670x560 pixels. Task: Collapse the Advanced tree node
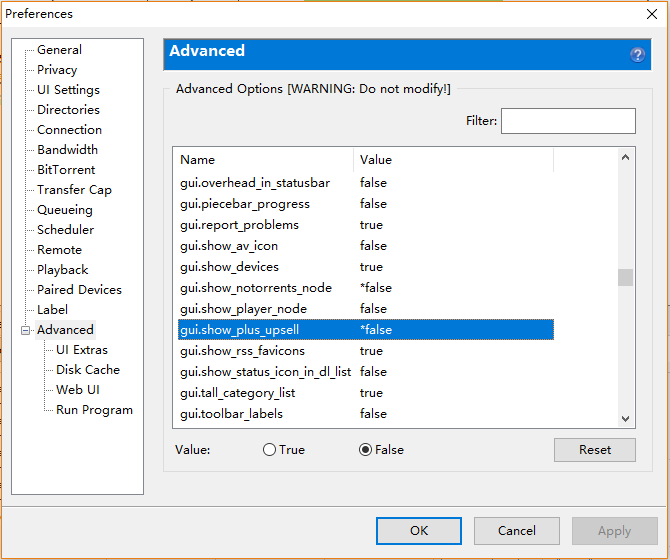[26, 330]
